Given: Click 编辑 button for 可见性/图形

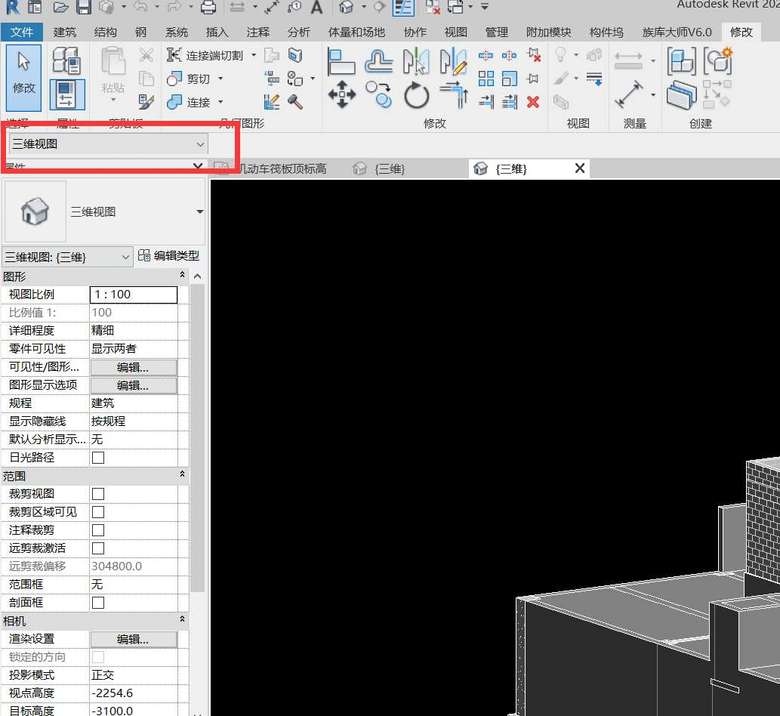Looking at the screenshot, I should [133, 367].
